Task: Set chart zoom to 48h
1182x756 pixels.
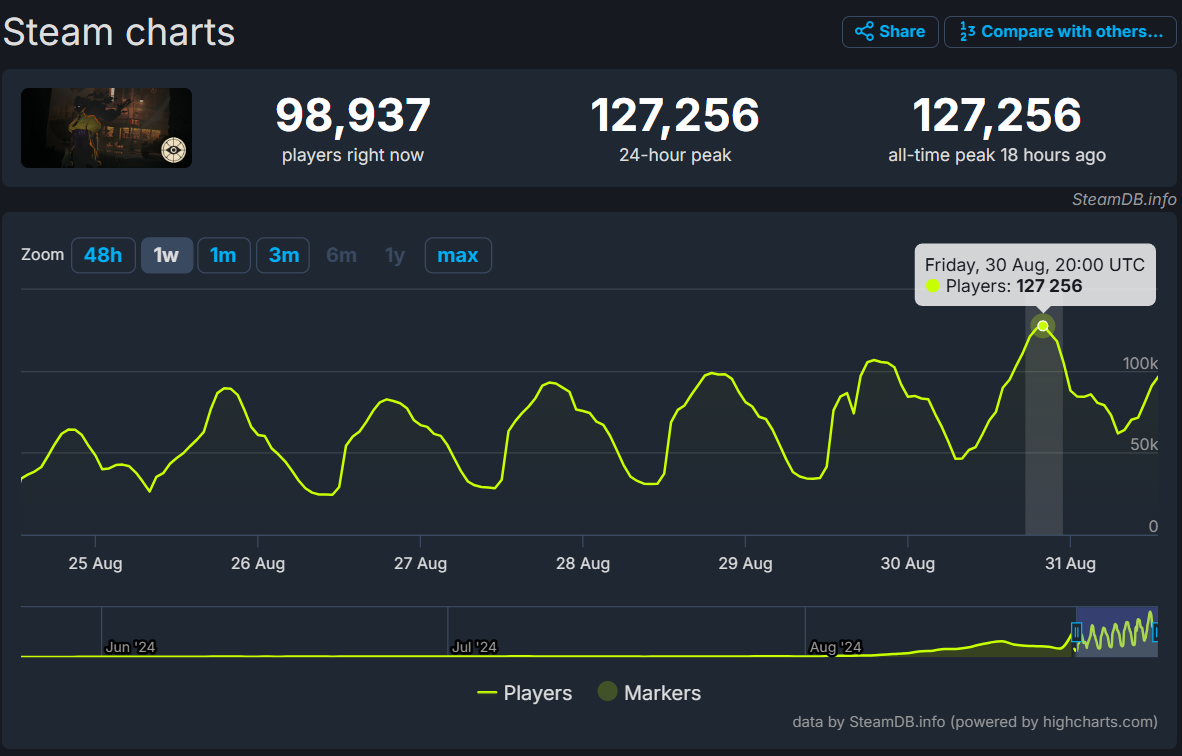Action: [x=103, y=255]
